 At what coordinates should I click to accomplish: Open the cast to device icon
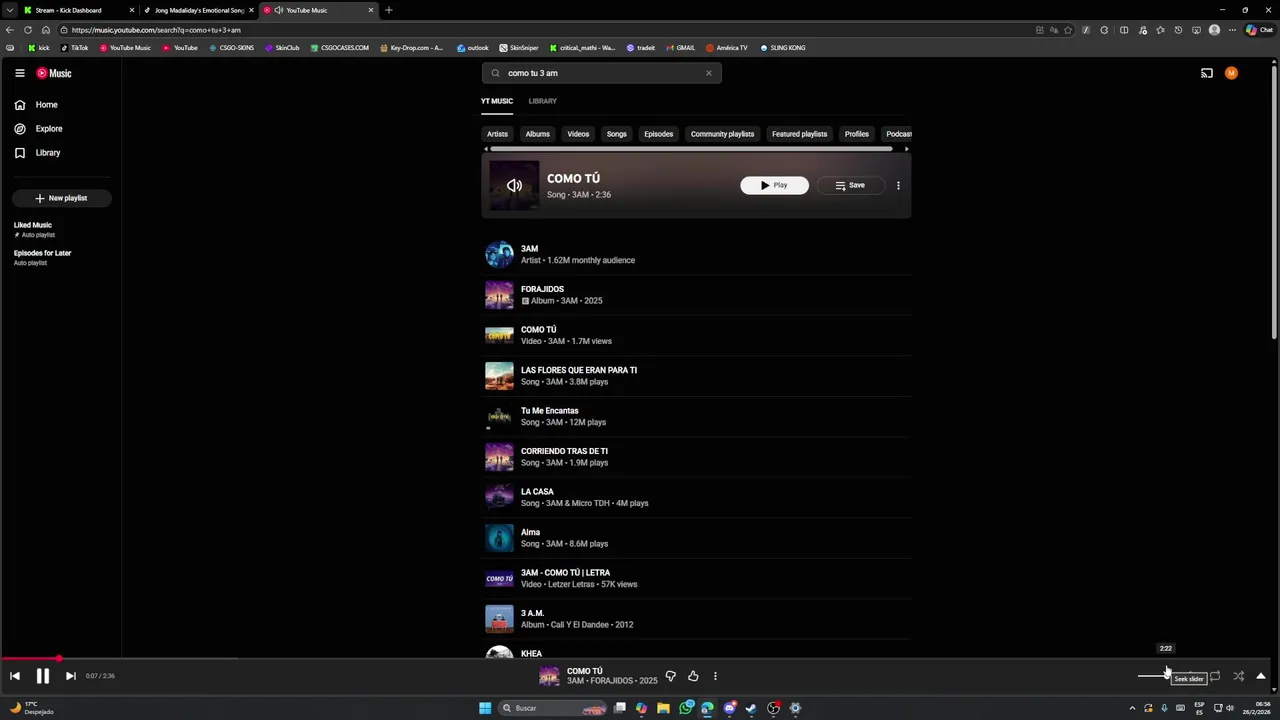[x=1207, y=73]
